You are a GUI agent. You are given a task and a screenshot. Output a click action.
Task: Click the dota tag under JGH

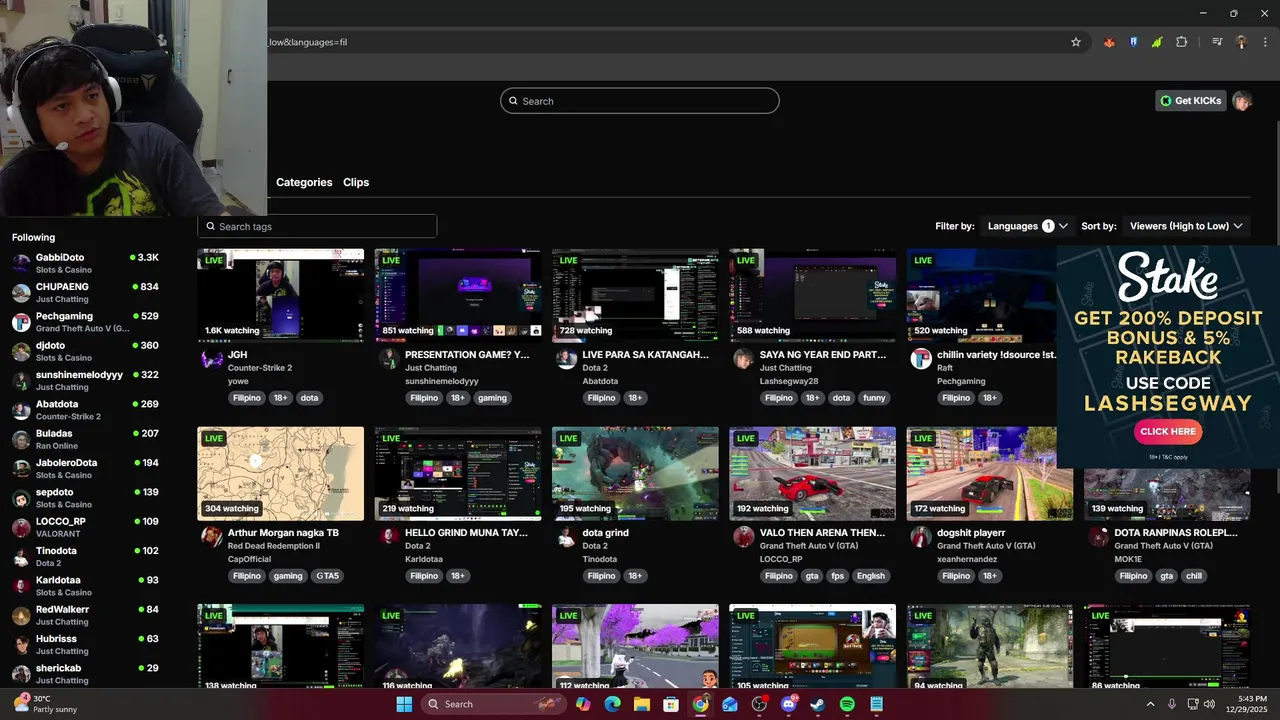pyautogui.click(x=309, y=398)
